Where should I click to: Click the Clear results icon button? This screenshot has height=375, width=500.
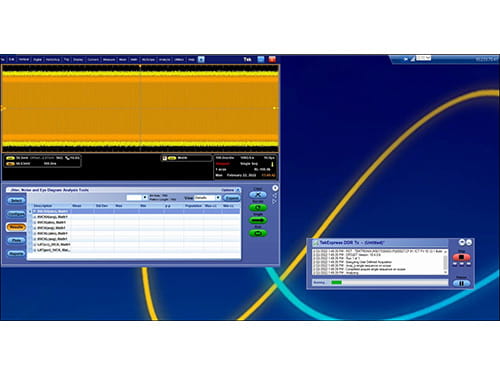[258, 195]
